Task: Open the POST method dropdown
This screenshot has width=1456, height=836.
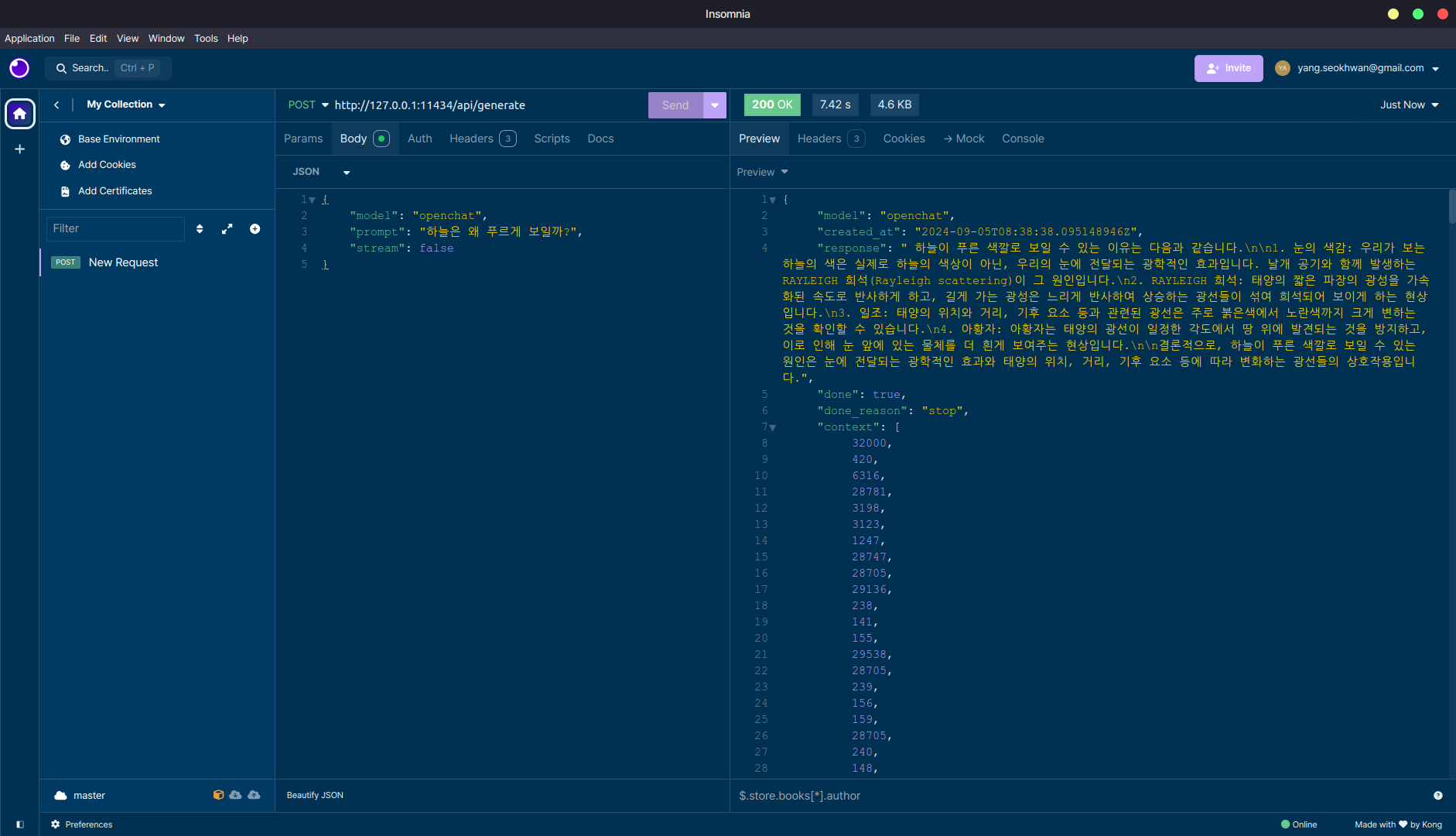Action: pos(309,105)
